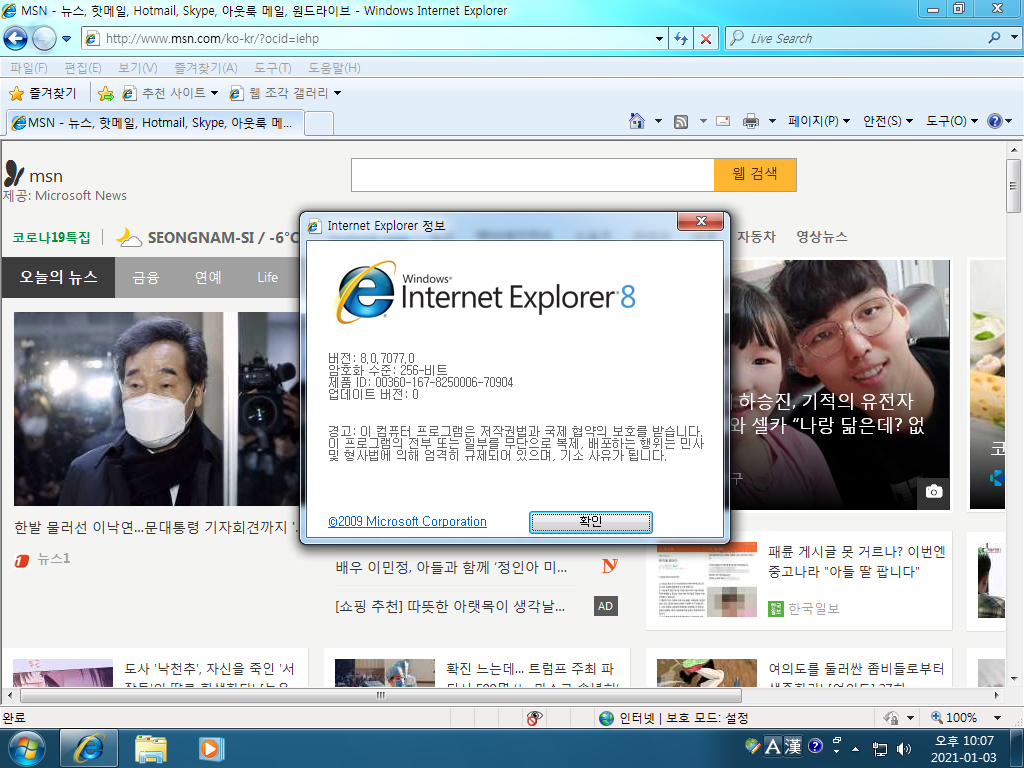Click the 인터넷 보호 모드 zone indicator
This screenshot has height=768, width=1024.
click(x=673, y=718)
